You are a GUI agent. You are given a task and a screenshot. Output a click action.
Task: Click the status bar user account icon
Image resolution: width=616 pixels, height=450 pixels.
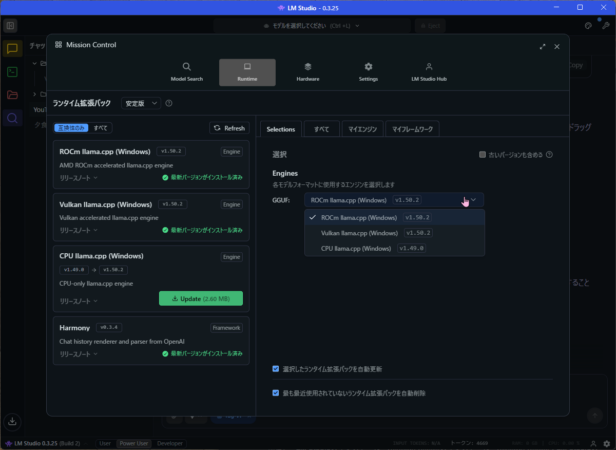point(593,443)
